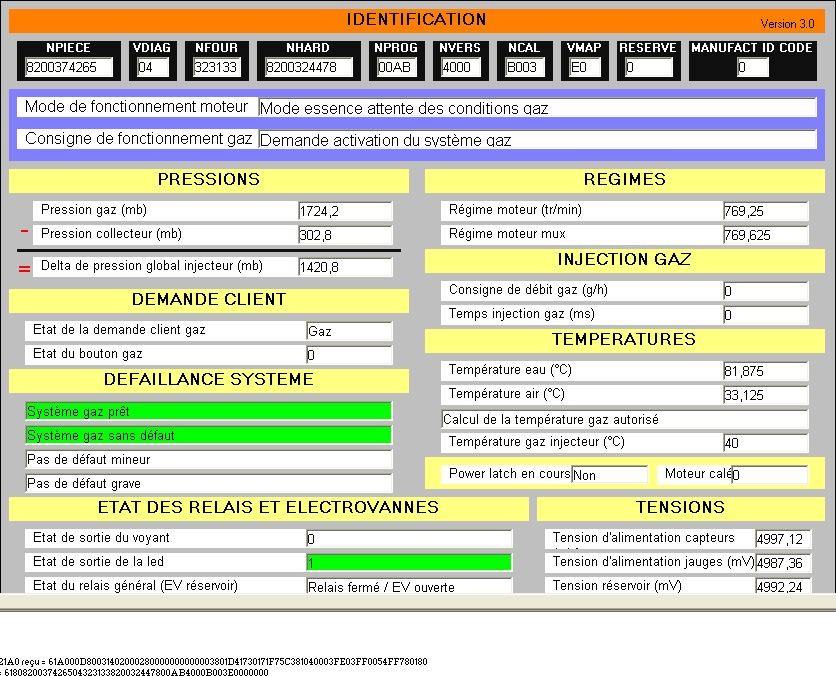Select the Moteur calé value field
Image resolution: width=836 pixels, height=676 pixels.
(768, 475)
